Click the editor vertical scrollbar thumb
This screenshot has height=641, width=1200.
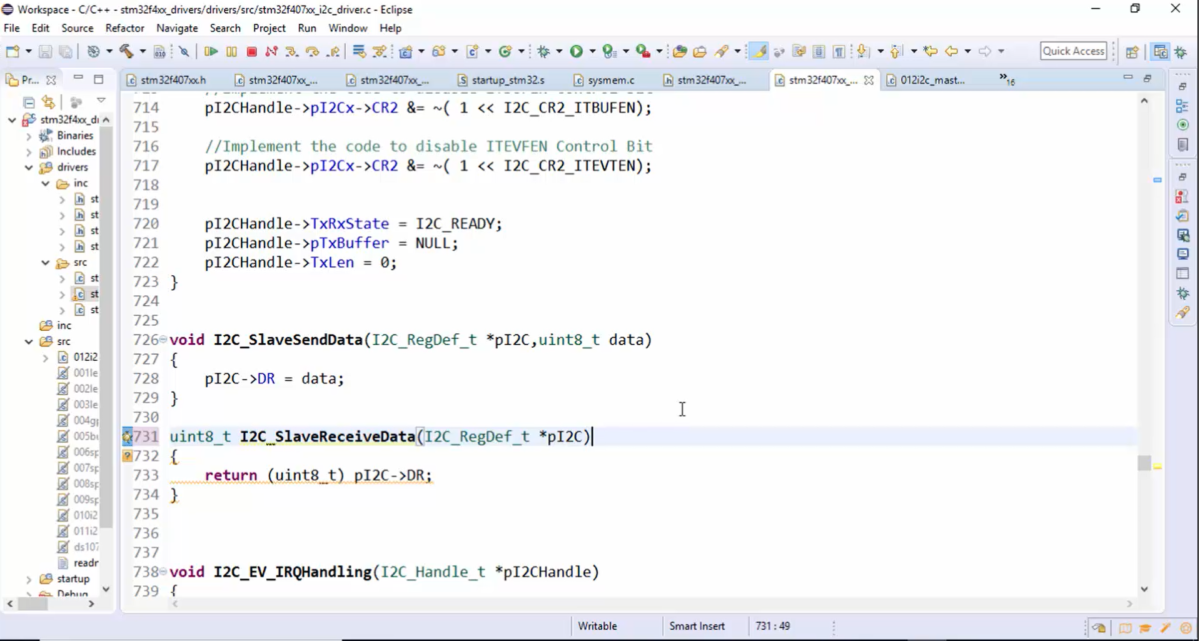pyautogui.click(x=1144, y=463)
